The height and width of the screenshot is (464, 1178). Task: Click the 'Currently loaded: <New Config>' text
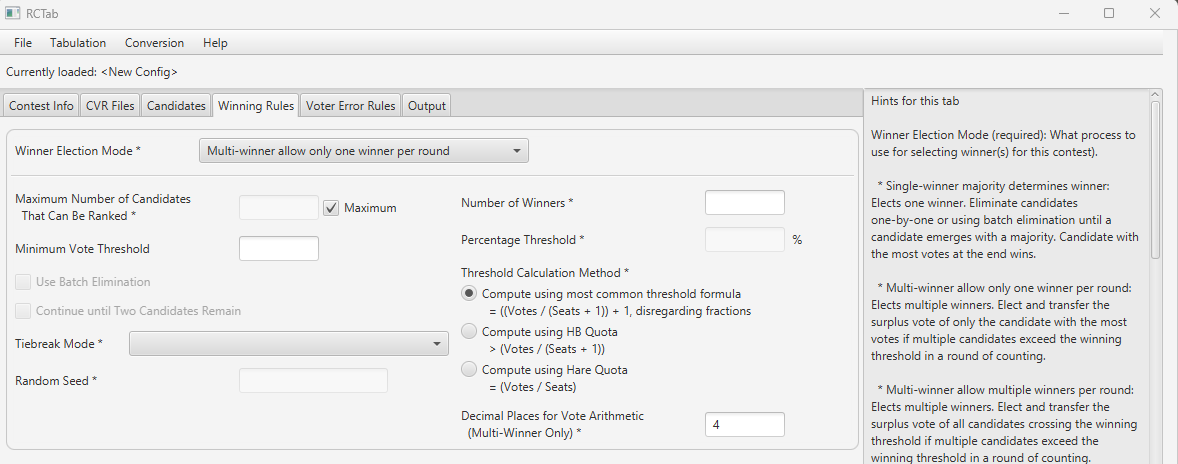(92, 72)
